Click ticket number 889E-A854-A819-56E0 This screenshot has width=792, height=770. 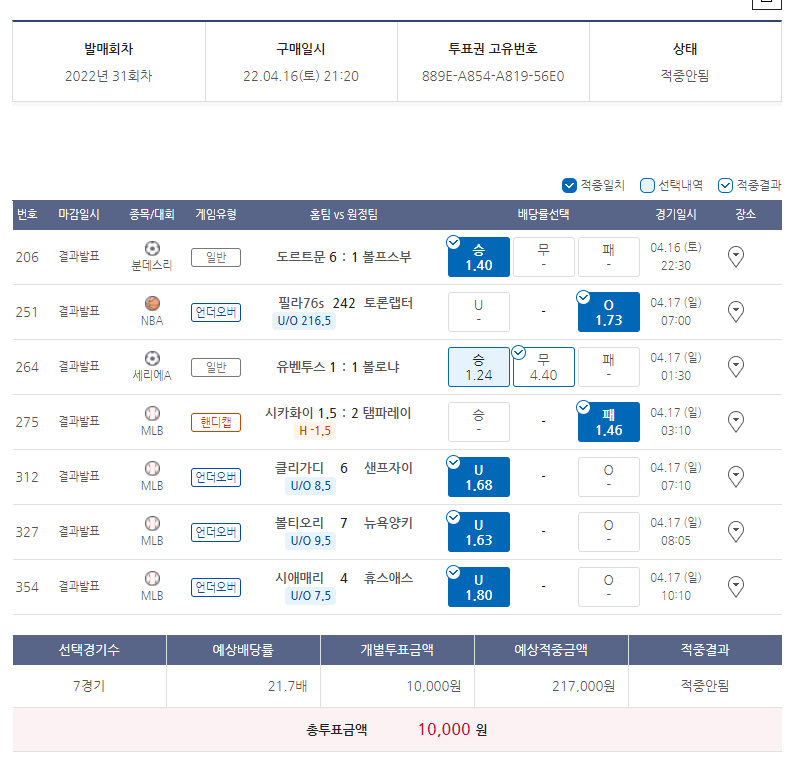click(x=493, y=76)
